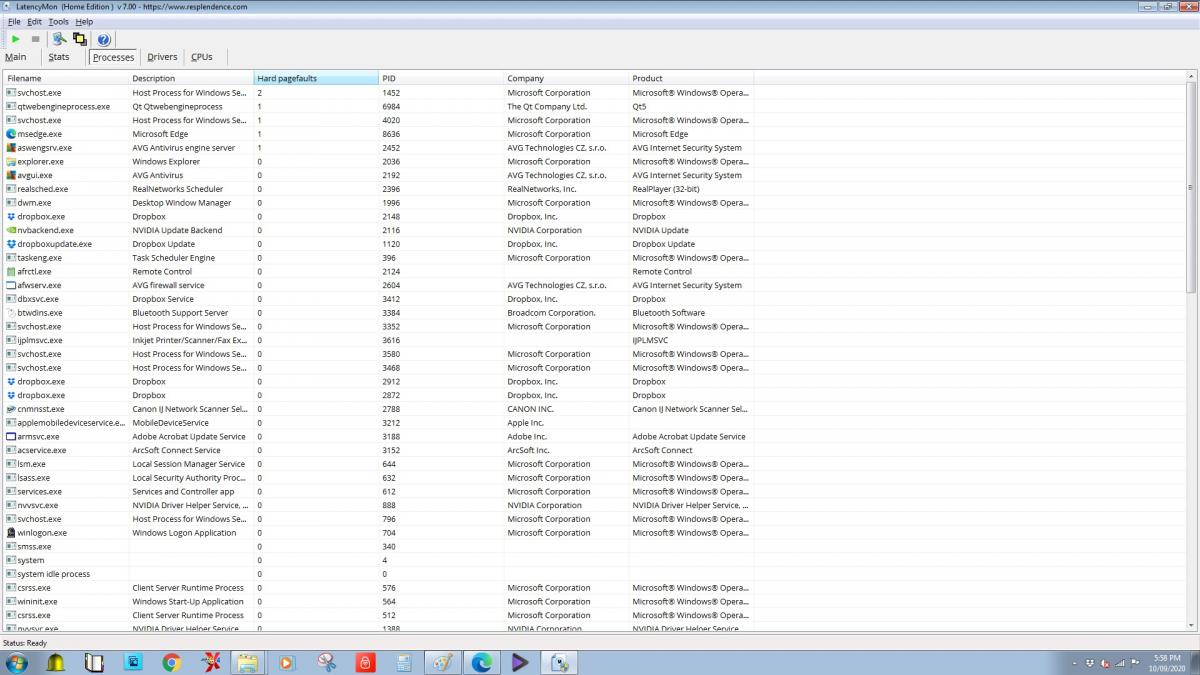1200x675 pixels.
Task: Launch Google Chrome from the taskbar
Action: click(x=171, y=662)
